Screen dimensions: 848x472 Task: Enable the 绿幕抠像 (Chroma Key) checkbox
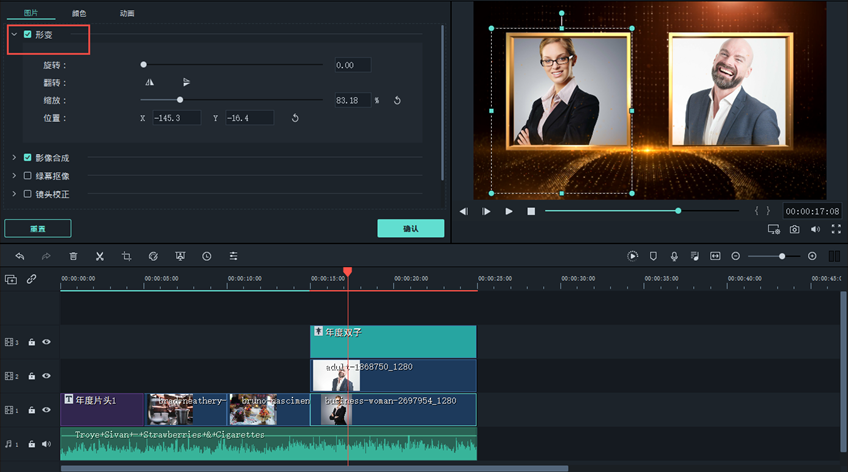[28, 176]
